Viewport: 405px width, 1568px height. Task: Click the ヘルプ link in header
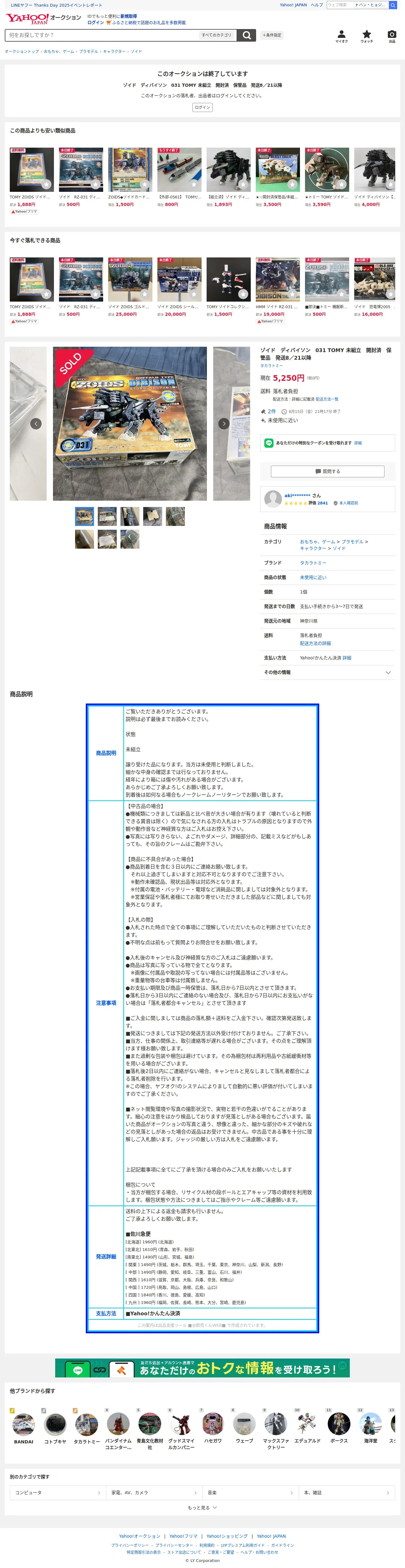pyautogui.click(x=317, y=5)
